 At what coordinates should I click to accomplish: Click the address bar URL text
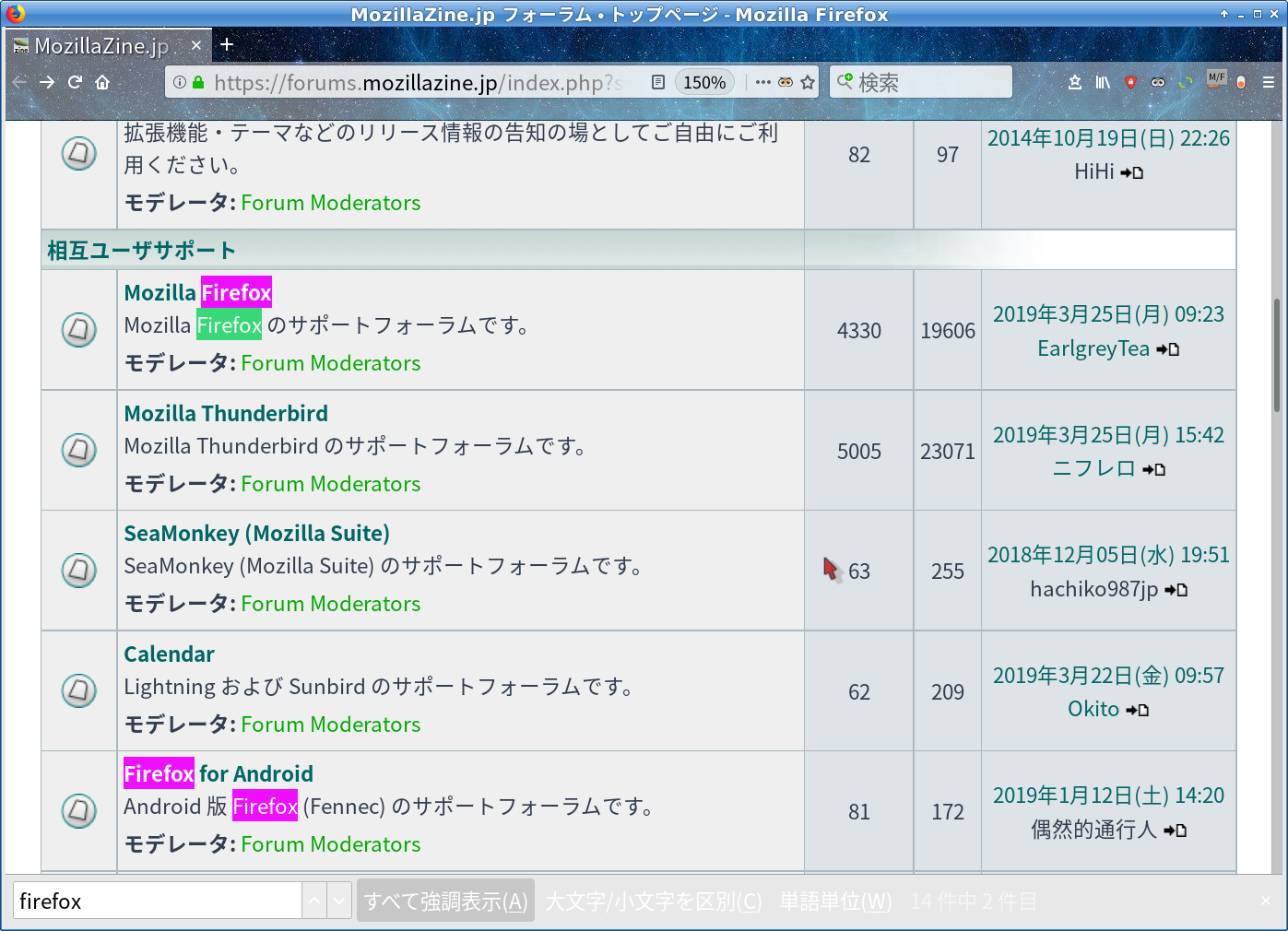pos(419,82)
